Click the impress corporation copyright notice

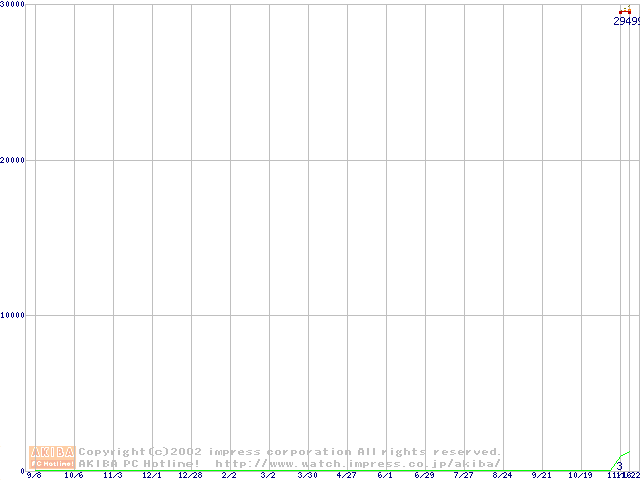tap(290, 452)
